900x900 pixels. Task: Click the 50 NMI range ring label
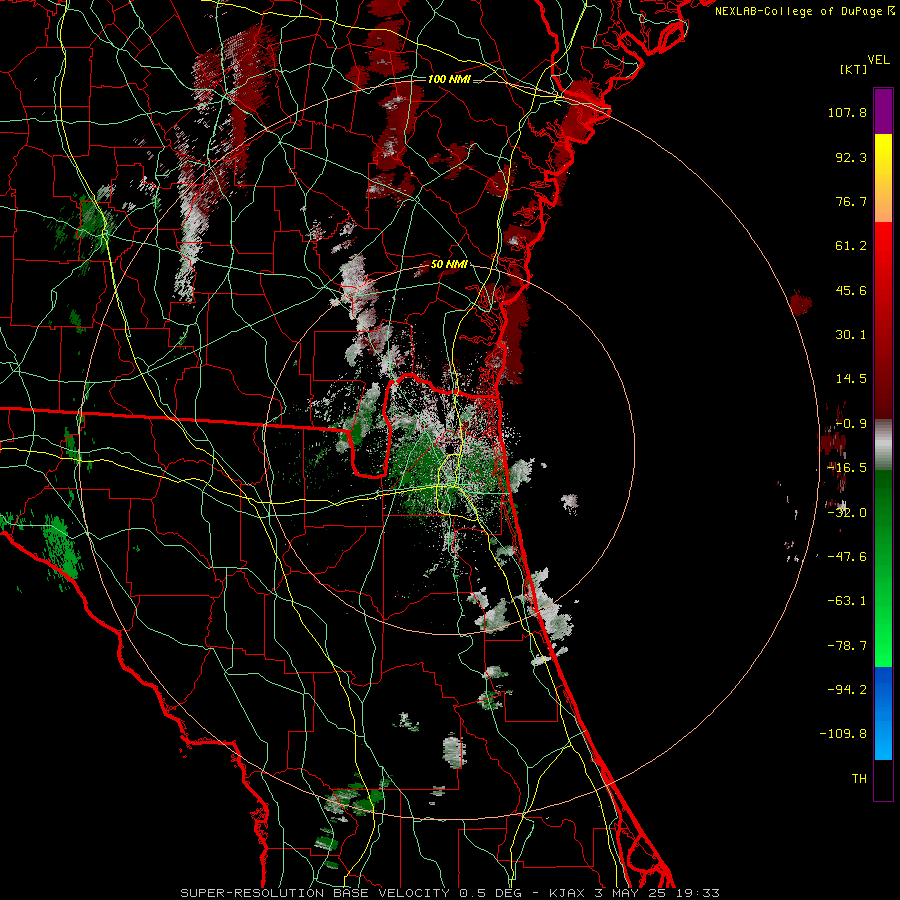(449, 265)
